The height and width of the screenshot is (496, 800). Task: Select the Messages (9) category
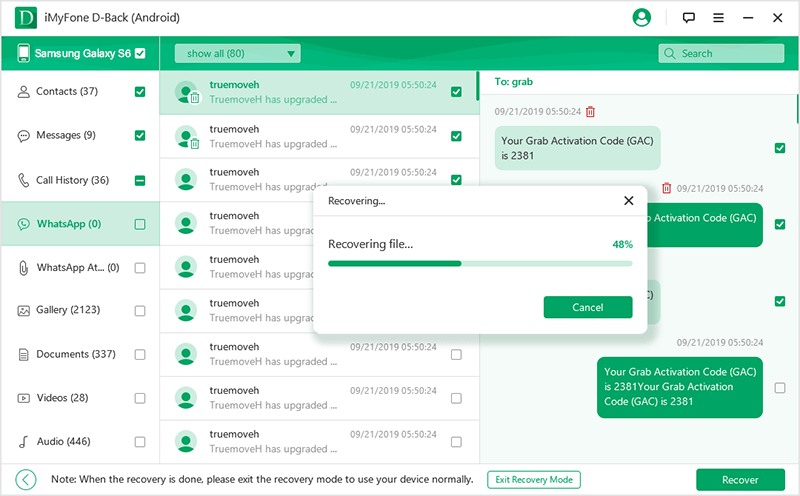click(x=81, y=136)
